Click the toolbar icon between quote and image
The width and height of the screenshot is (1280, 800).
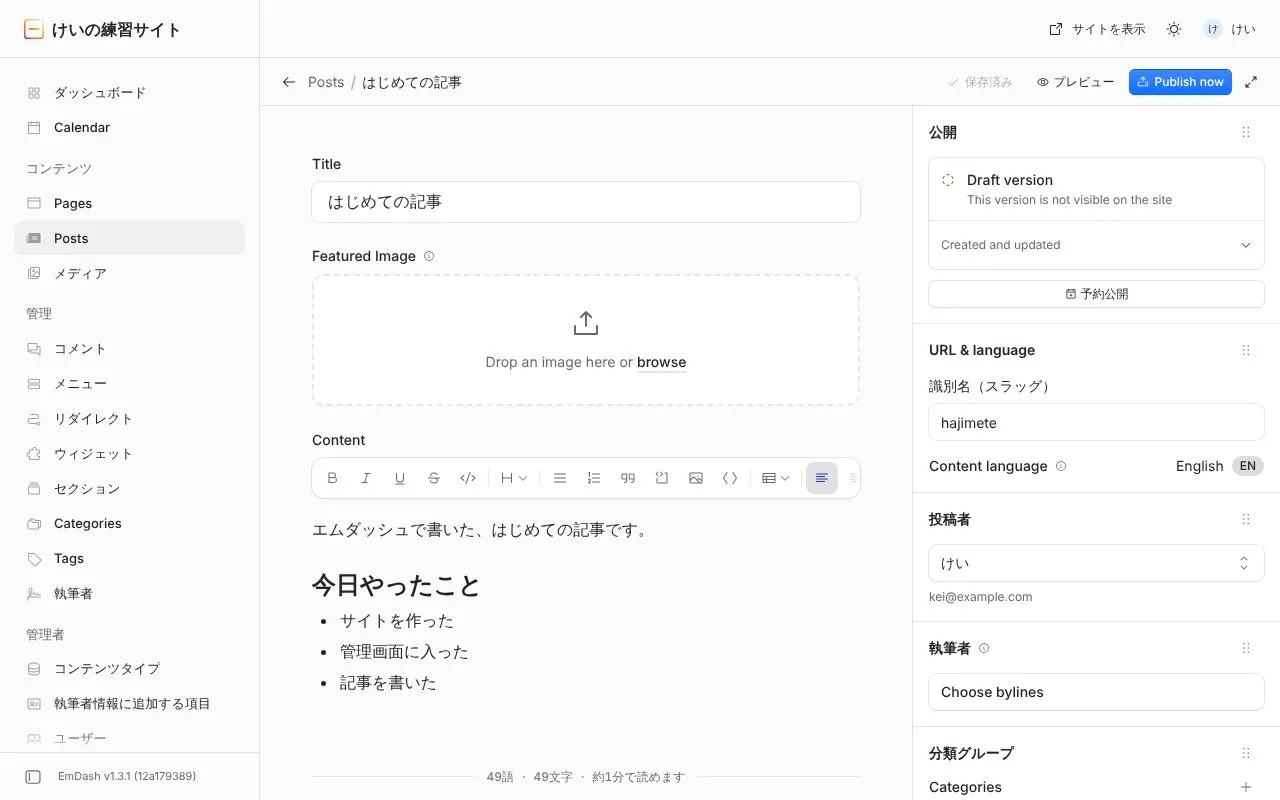662,478
